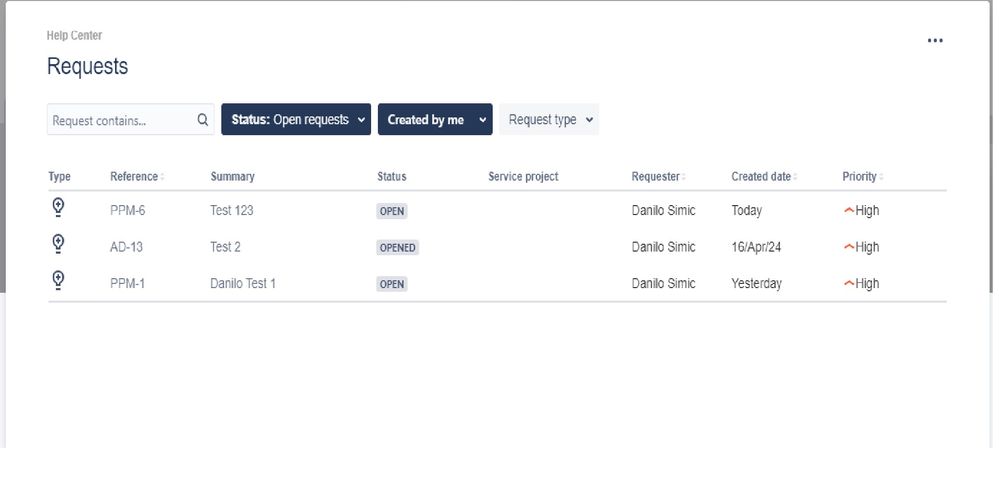Go to the Help Center breadcrumb

74,36
